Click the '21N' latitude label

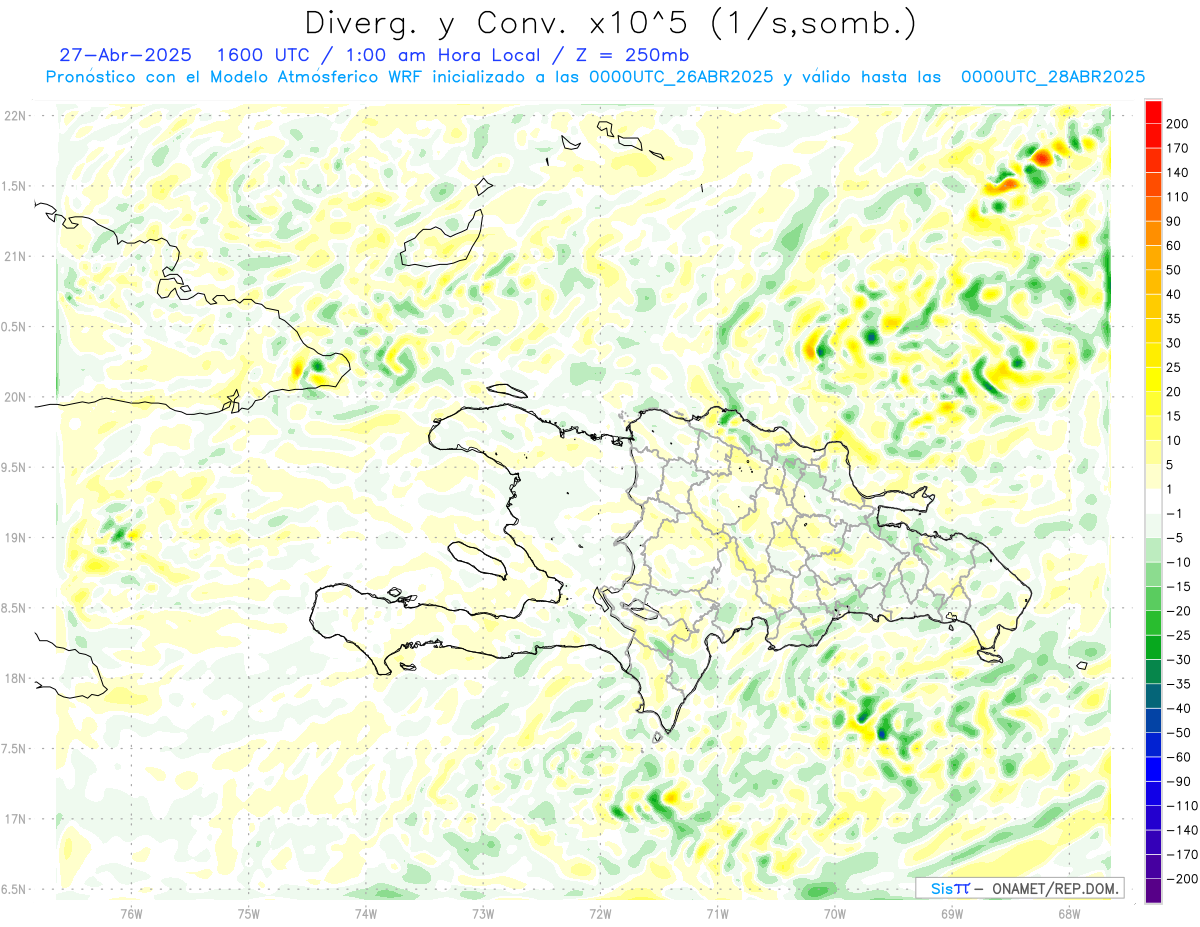coord(15,256)
